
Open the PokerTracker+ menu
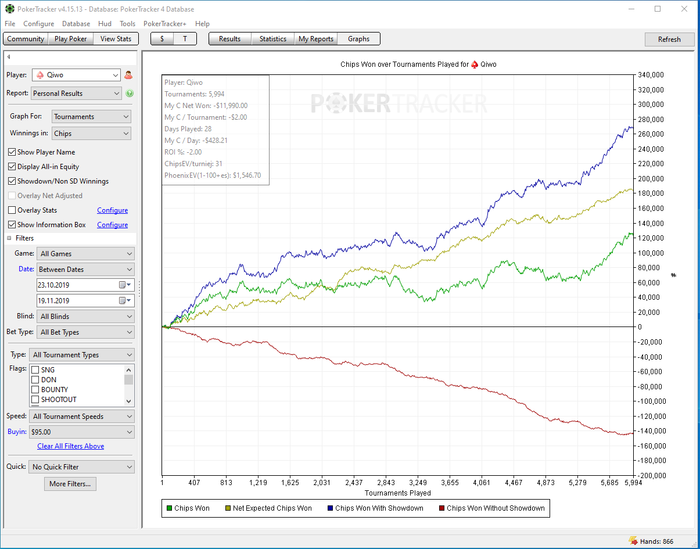coord(165,24)
